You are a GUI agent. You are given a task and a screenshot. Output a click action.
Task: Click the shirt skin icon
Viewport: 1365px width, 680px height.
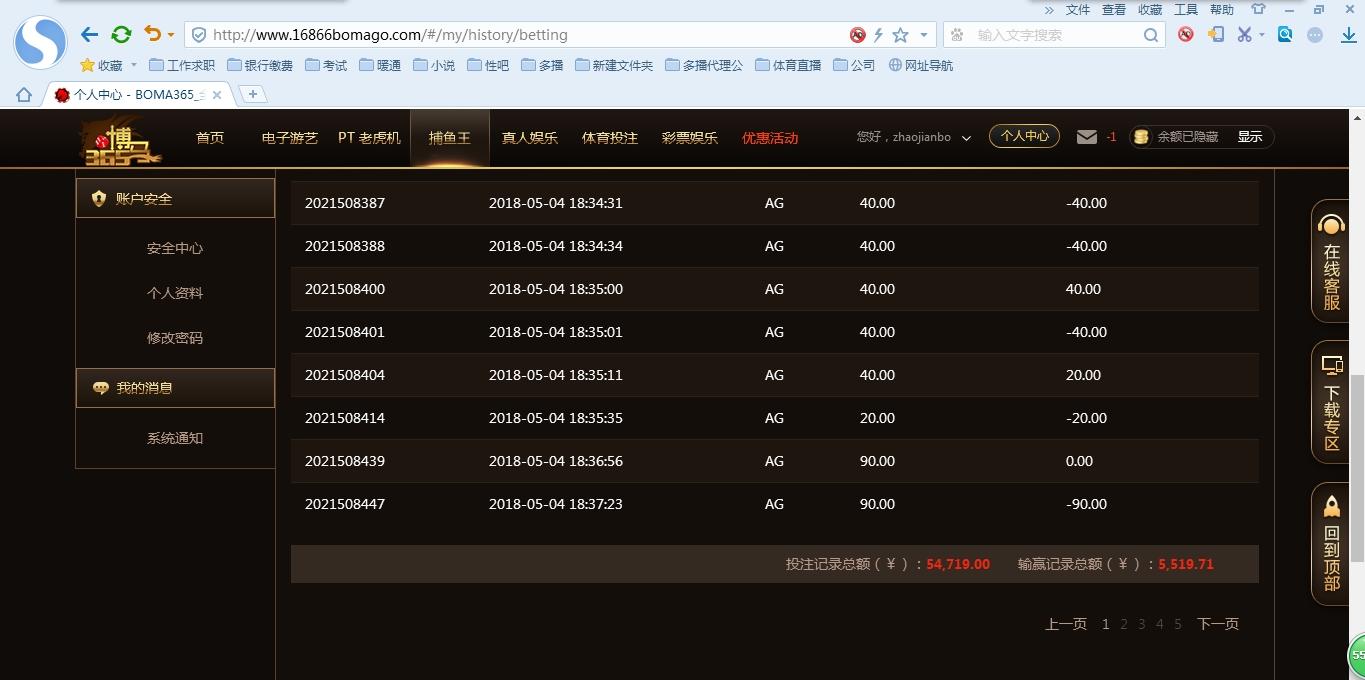(x=1258, y=9)
